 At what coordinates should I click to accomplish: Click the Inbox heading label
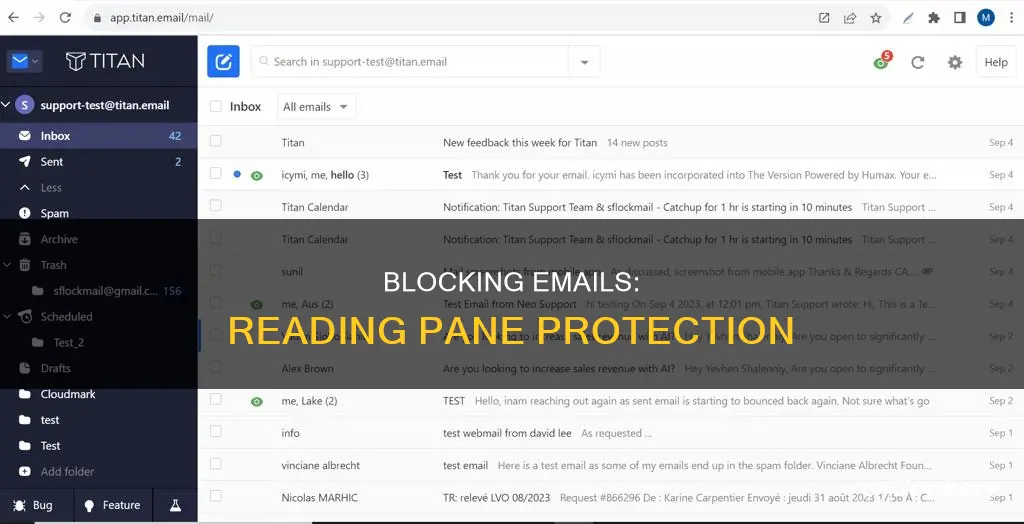point(246,106)
